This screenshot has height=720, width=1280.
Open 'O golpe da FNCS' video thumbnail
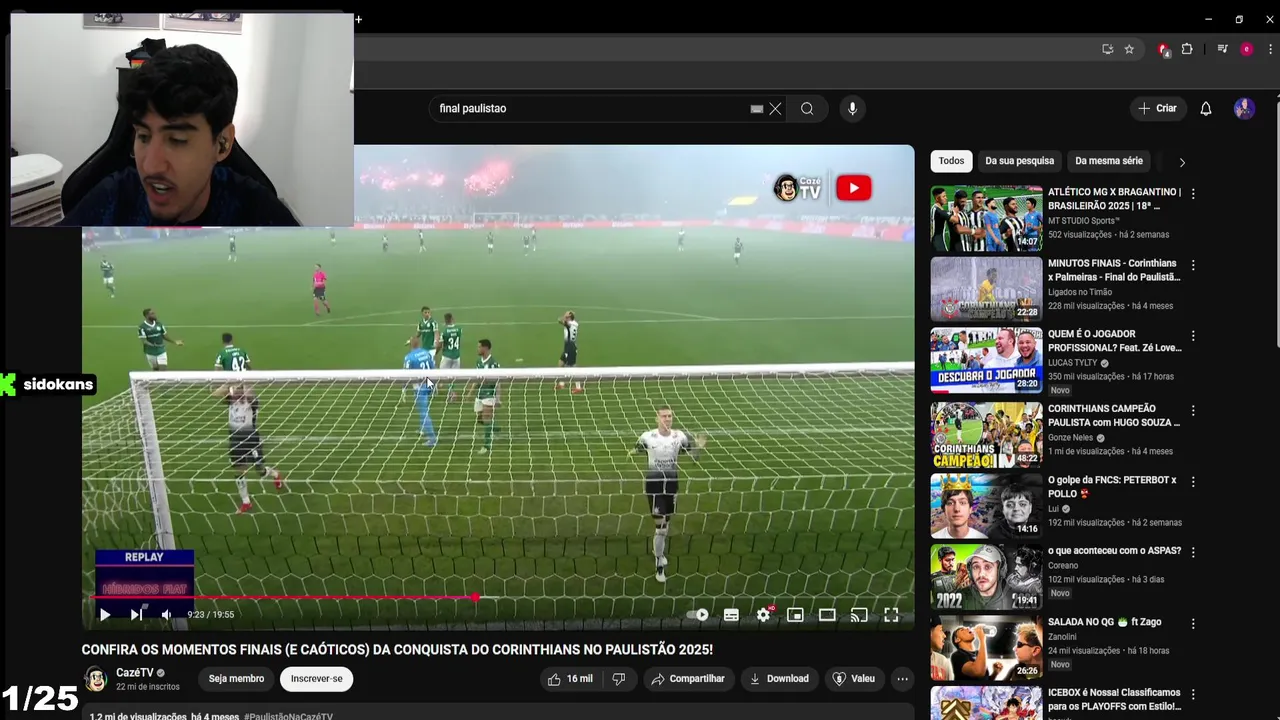click(986, 506)
